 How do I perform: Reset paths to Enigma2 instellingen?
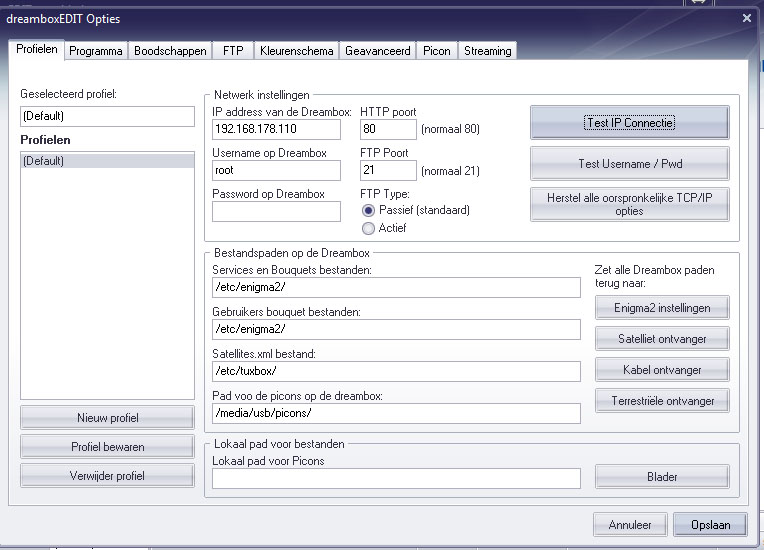click(x=662, y=308)
